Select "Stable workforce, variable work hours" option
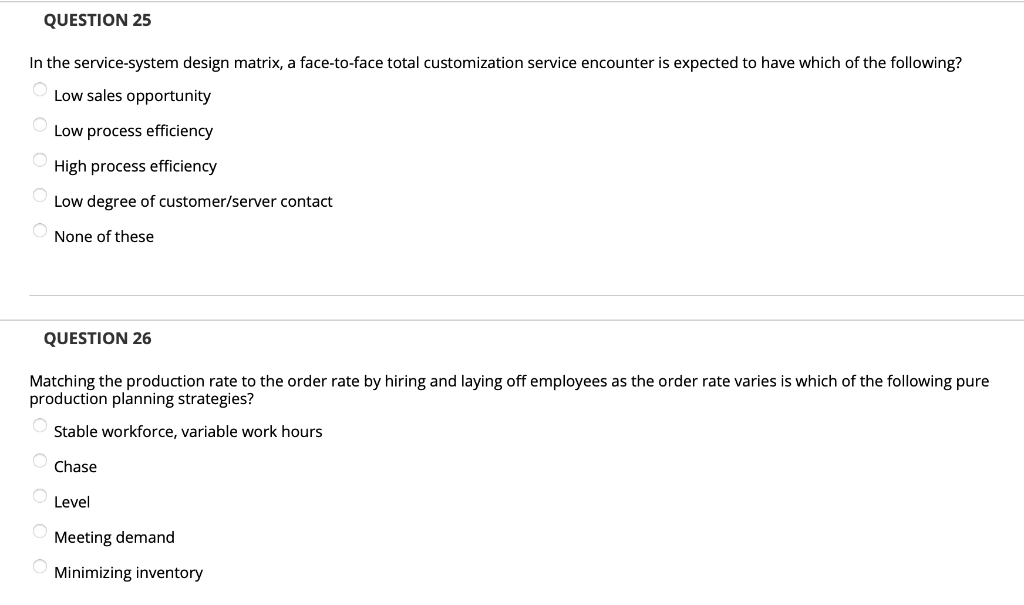This screenshot has width=1024, height=605. (40, 424)
